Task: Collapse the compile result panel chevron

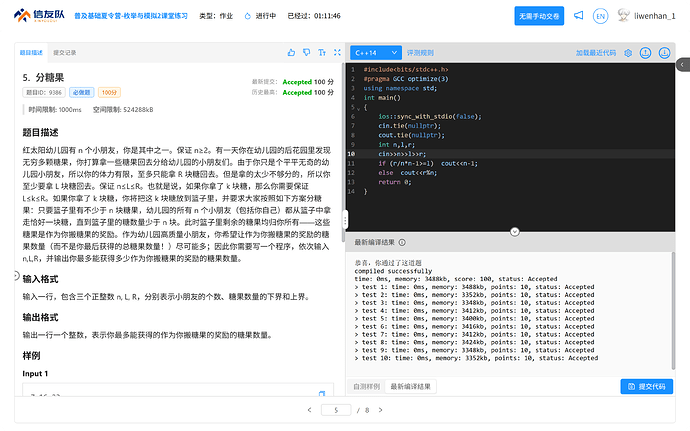Action: pos(514,232)
